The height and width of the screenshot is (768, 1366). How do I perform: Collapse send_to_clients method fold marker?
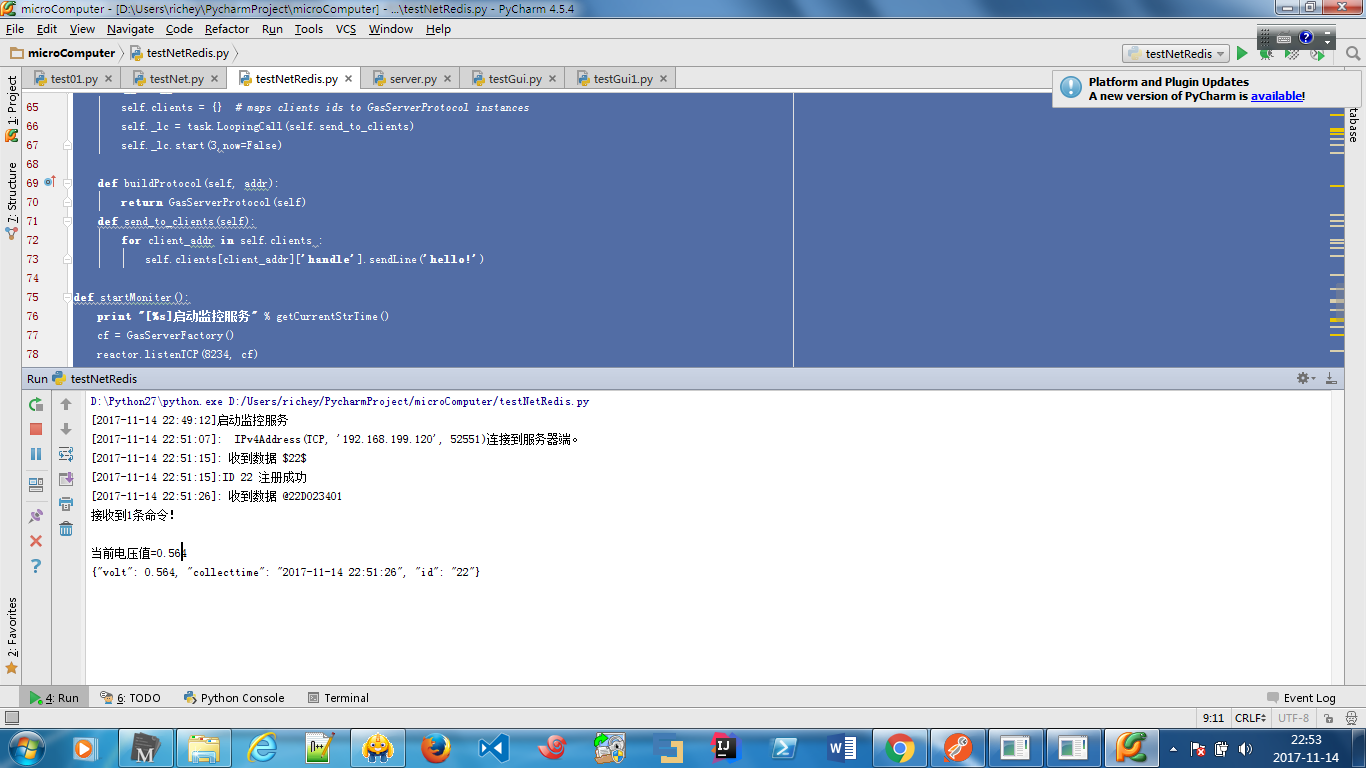tap(67, 221)
